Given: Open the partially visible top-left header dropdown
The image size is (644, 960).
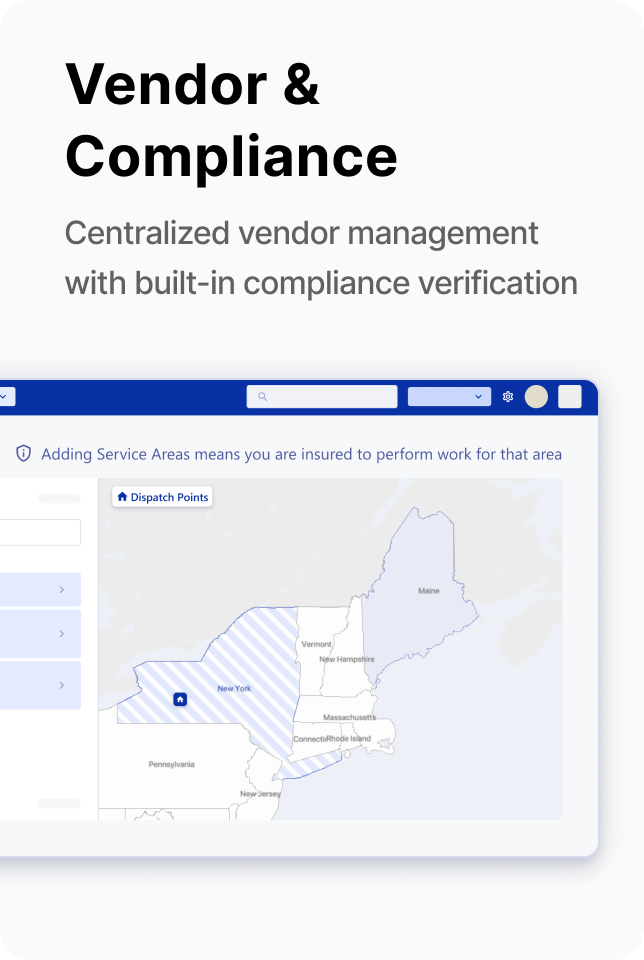Looking at the screenshot, I should point(6,397).
